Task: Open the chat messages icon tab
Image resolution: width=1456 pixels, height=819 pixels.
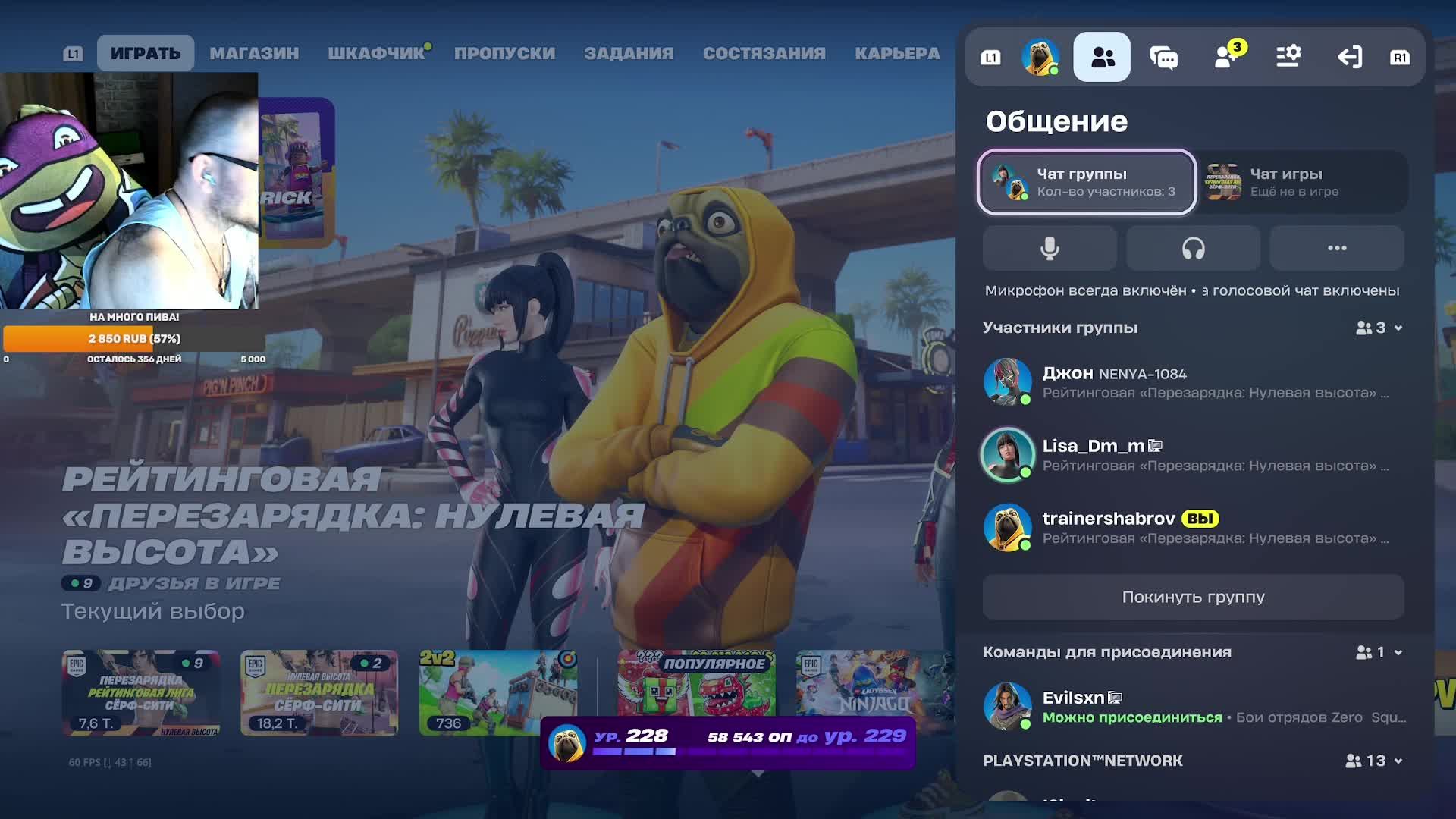Action: click(1164, 57)
